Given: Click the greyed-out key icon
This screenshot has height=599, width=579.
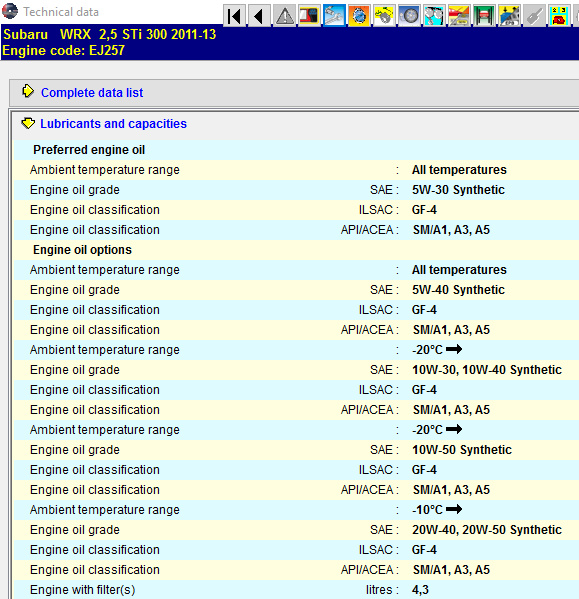Looking at the screenshot, I should [x=534, y=16].
